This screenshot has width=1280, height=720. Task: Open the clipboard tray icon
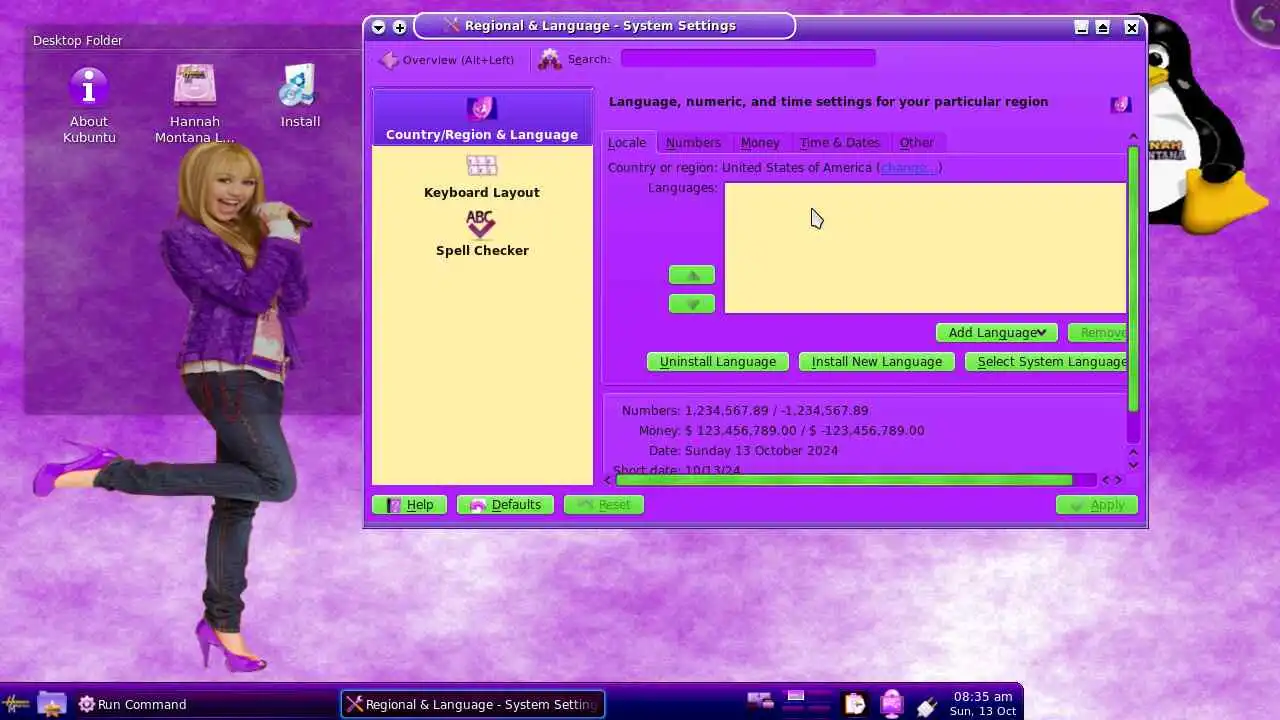coord(855,704)
